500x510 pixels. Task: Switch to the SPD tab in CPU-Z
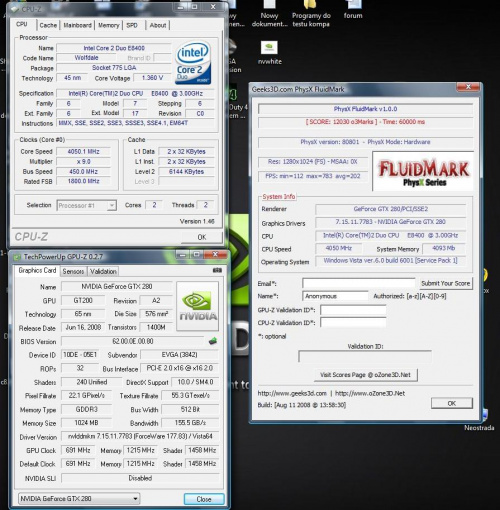132,25
